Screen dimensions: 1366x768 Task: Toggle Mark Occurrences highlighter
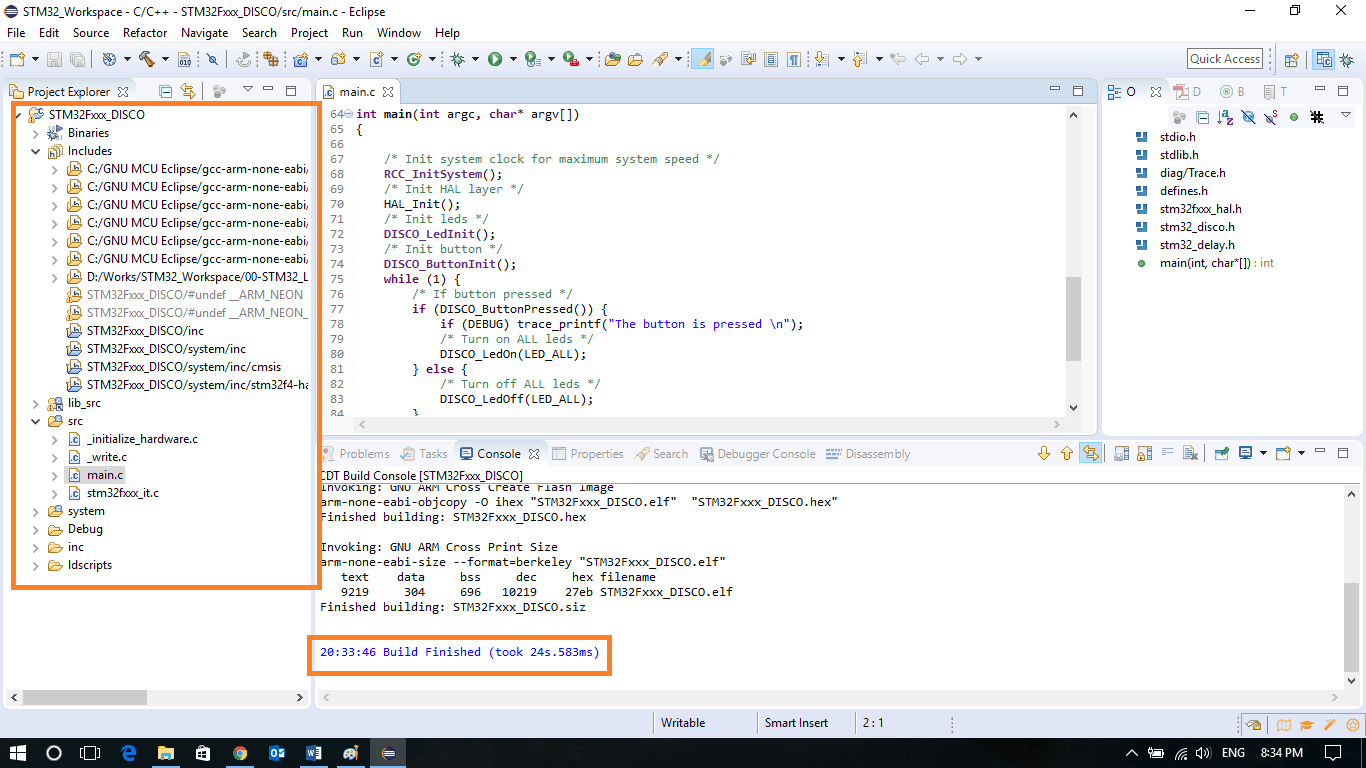coord(703,59)
